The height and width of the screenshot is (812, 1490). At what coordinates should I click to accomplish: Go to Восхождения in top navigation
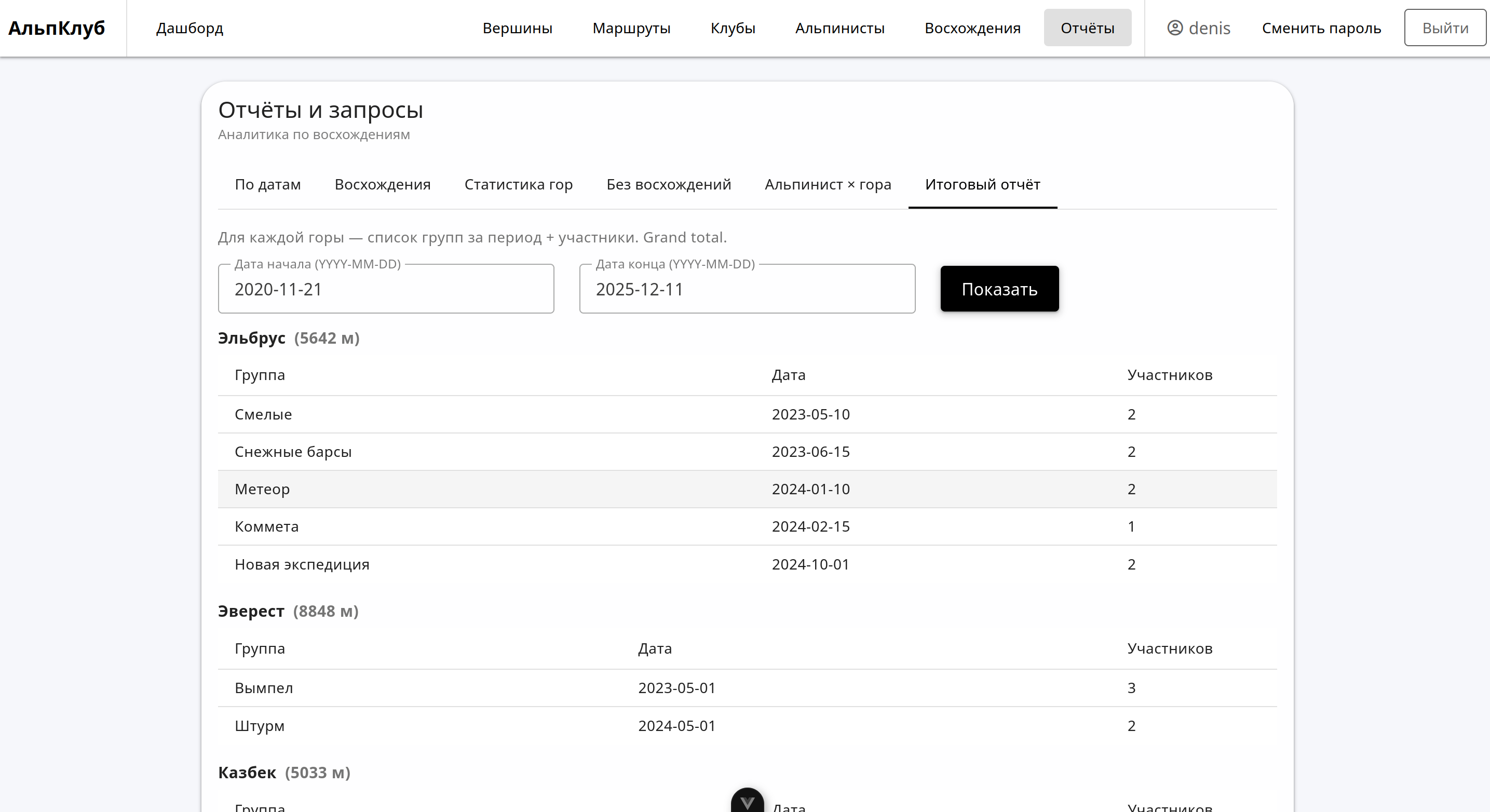pyautogui.click(x=972, y=28)
